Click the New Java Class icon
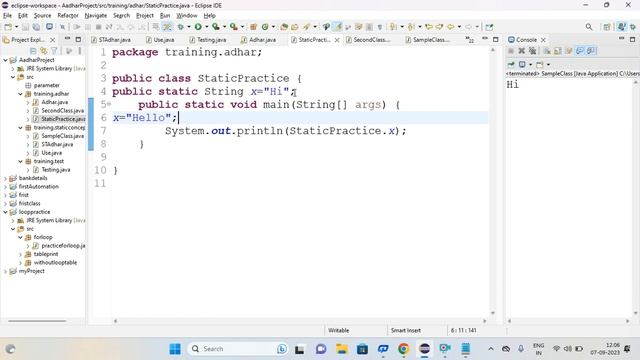This screenshot has height=360, width=640. (265, 27)
